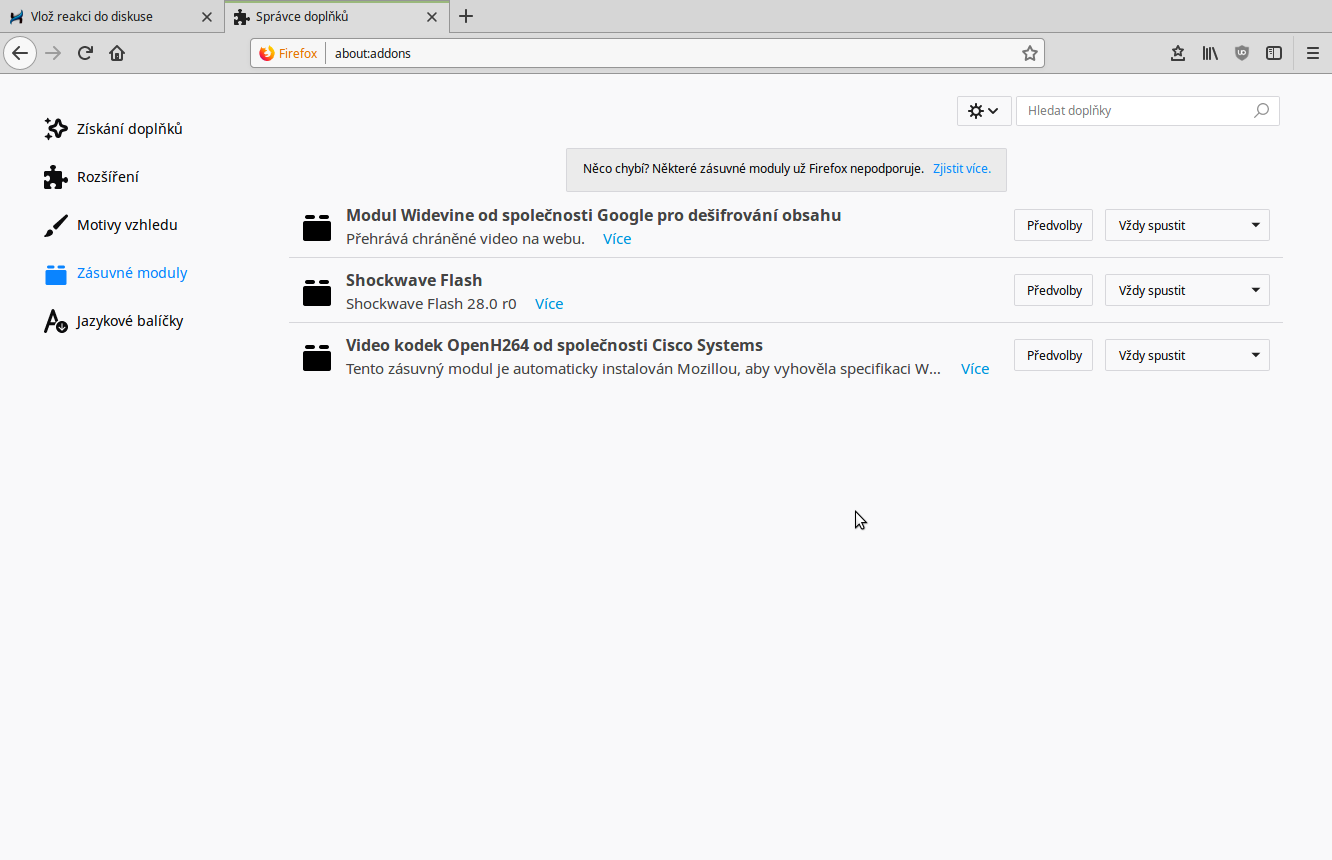This screenshot has width=1332, height=860.
Task: Click the Motivy vzhledu brush icon
Action: pyautogui.click(x=56, y=225)
